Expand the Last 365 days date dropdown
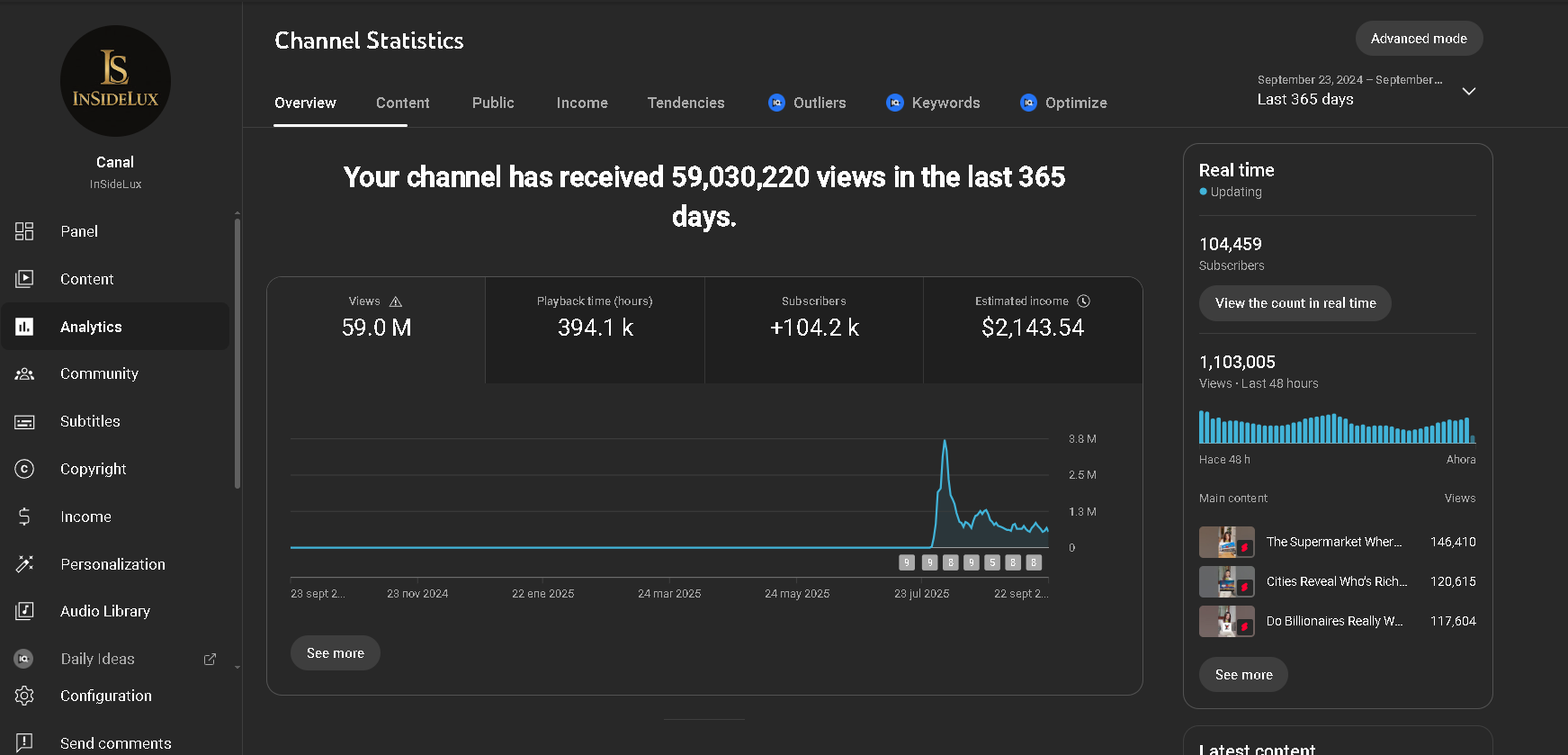The width and height of the screenshot is (1568, 755). click(x=1468, y=92)
